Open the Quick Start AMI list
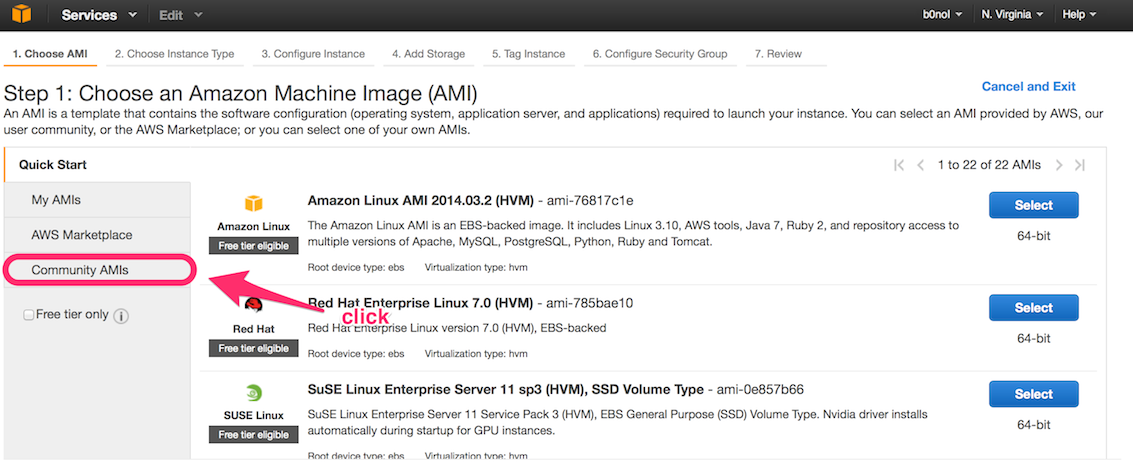Viewport: 1133px width, 475px height. (97, 165)
